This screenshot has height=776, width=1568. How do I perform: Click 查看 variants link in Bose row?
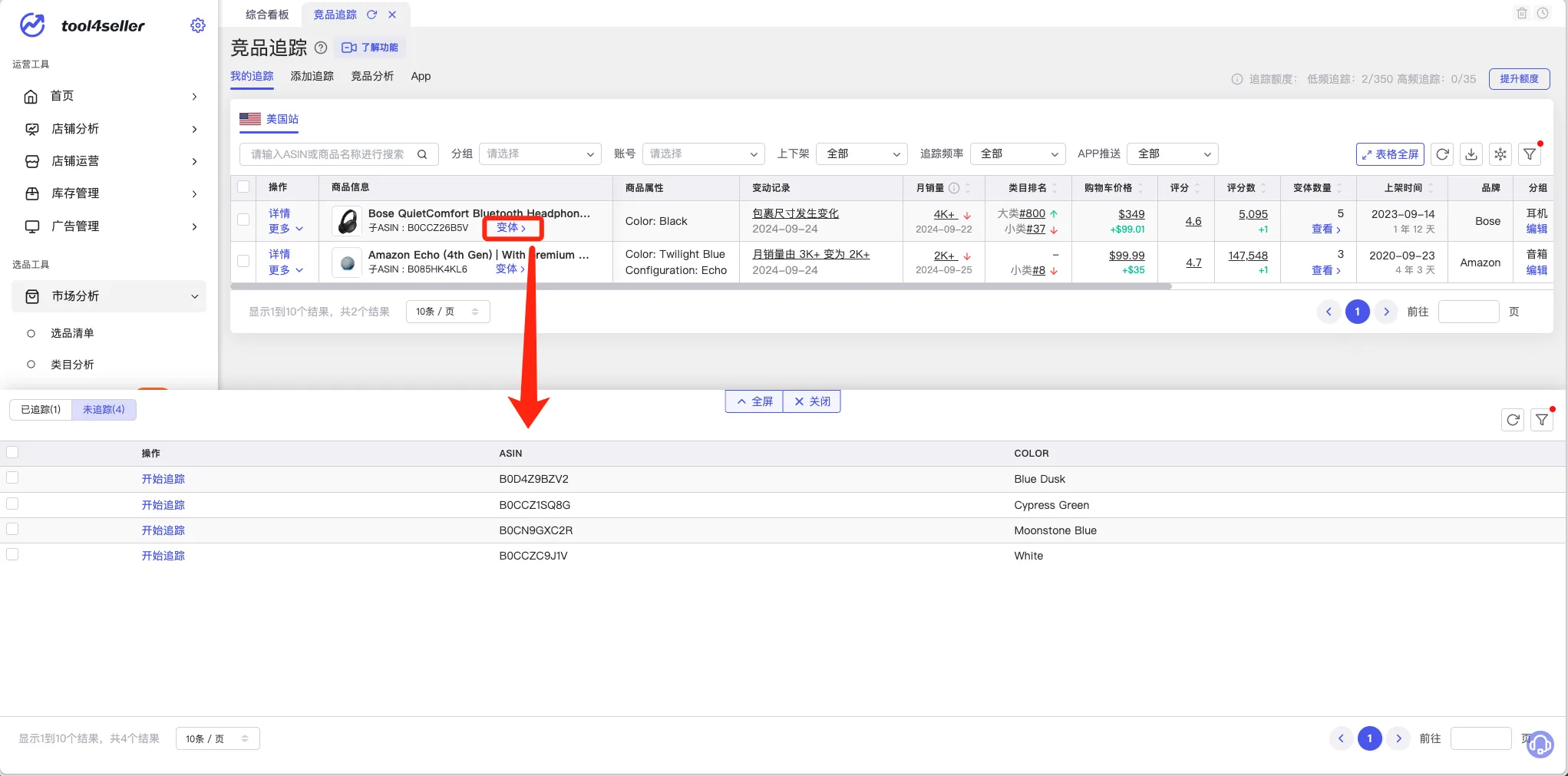click(x=1325, y=229)
